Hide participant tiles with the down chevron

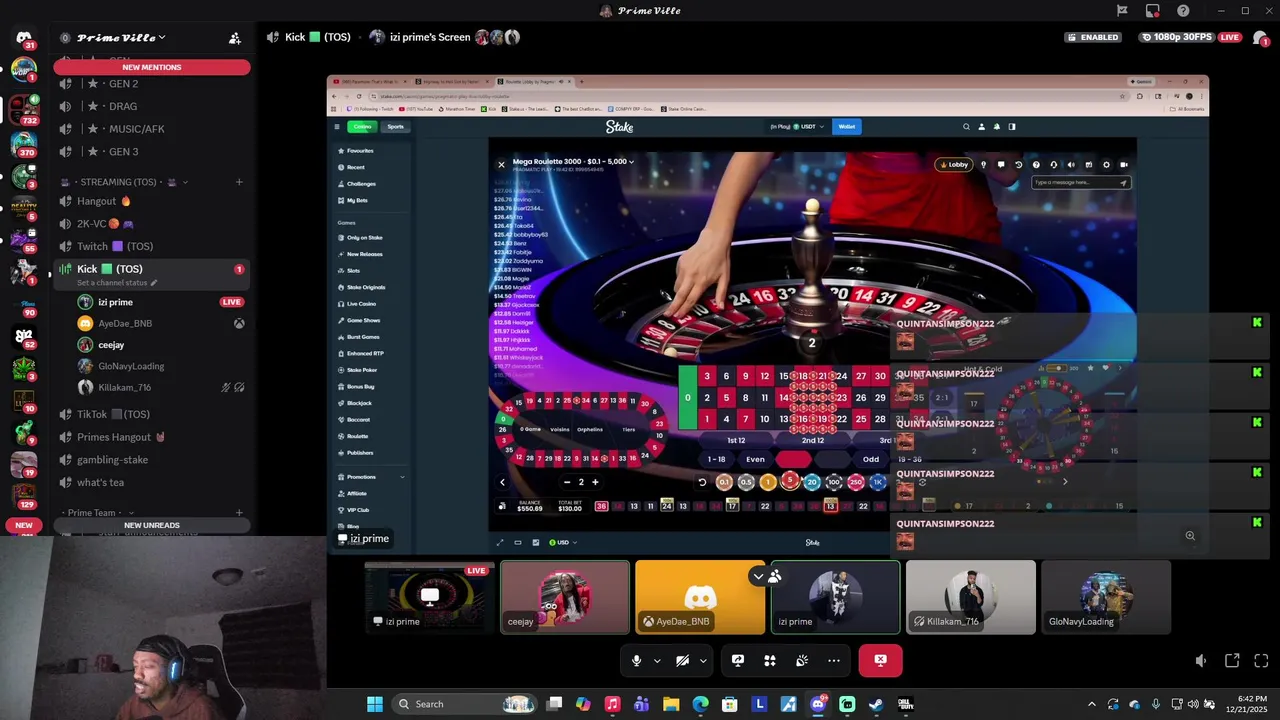758,576
